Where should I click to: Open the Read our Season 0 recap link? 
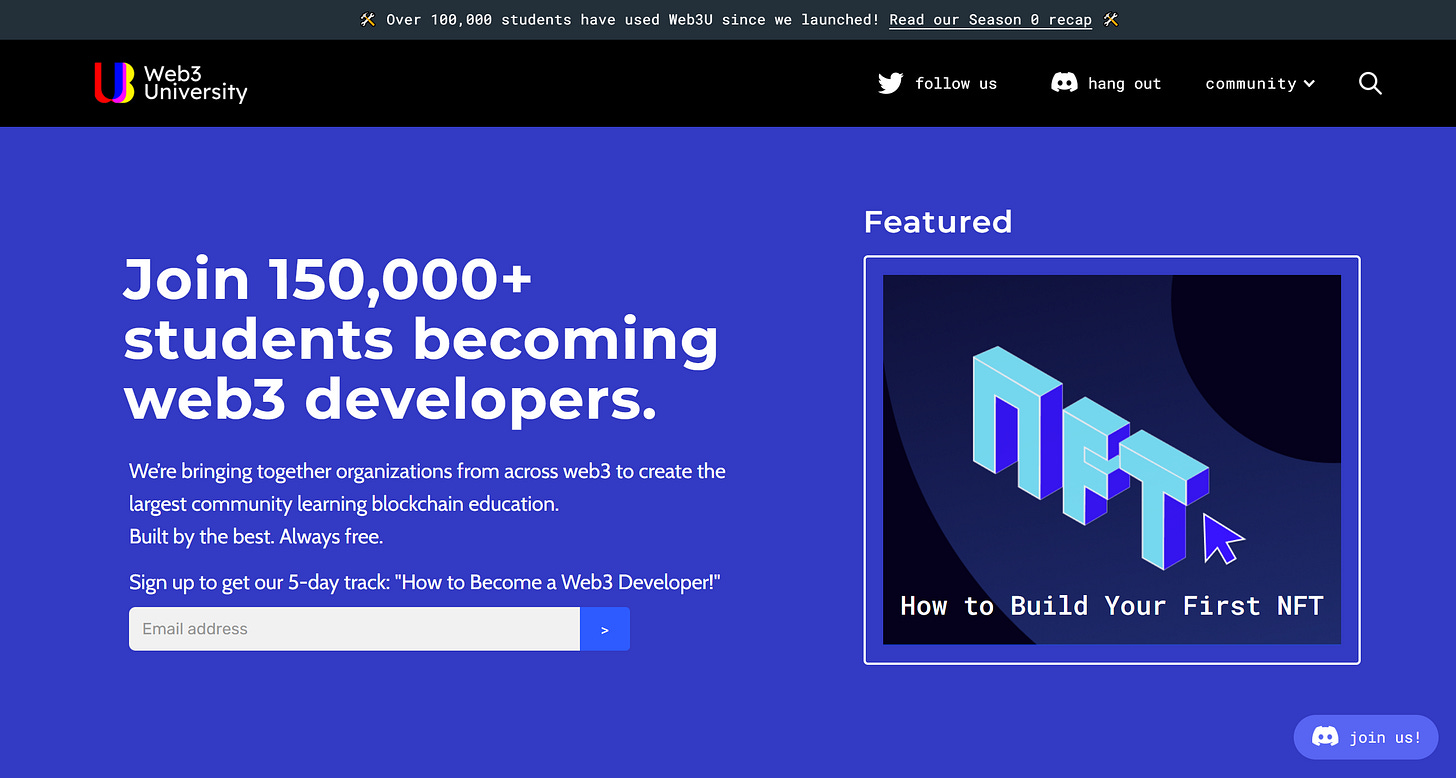[x=990, y=20]
